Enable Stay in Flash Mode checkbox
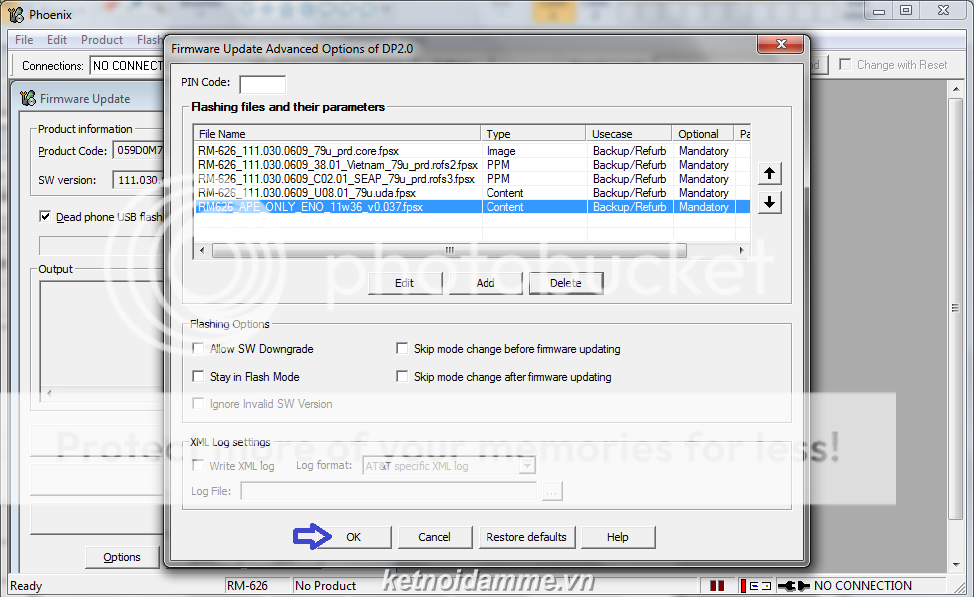Screen dimensions: 974x597 pyautogui.click(x=198, y=376)
